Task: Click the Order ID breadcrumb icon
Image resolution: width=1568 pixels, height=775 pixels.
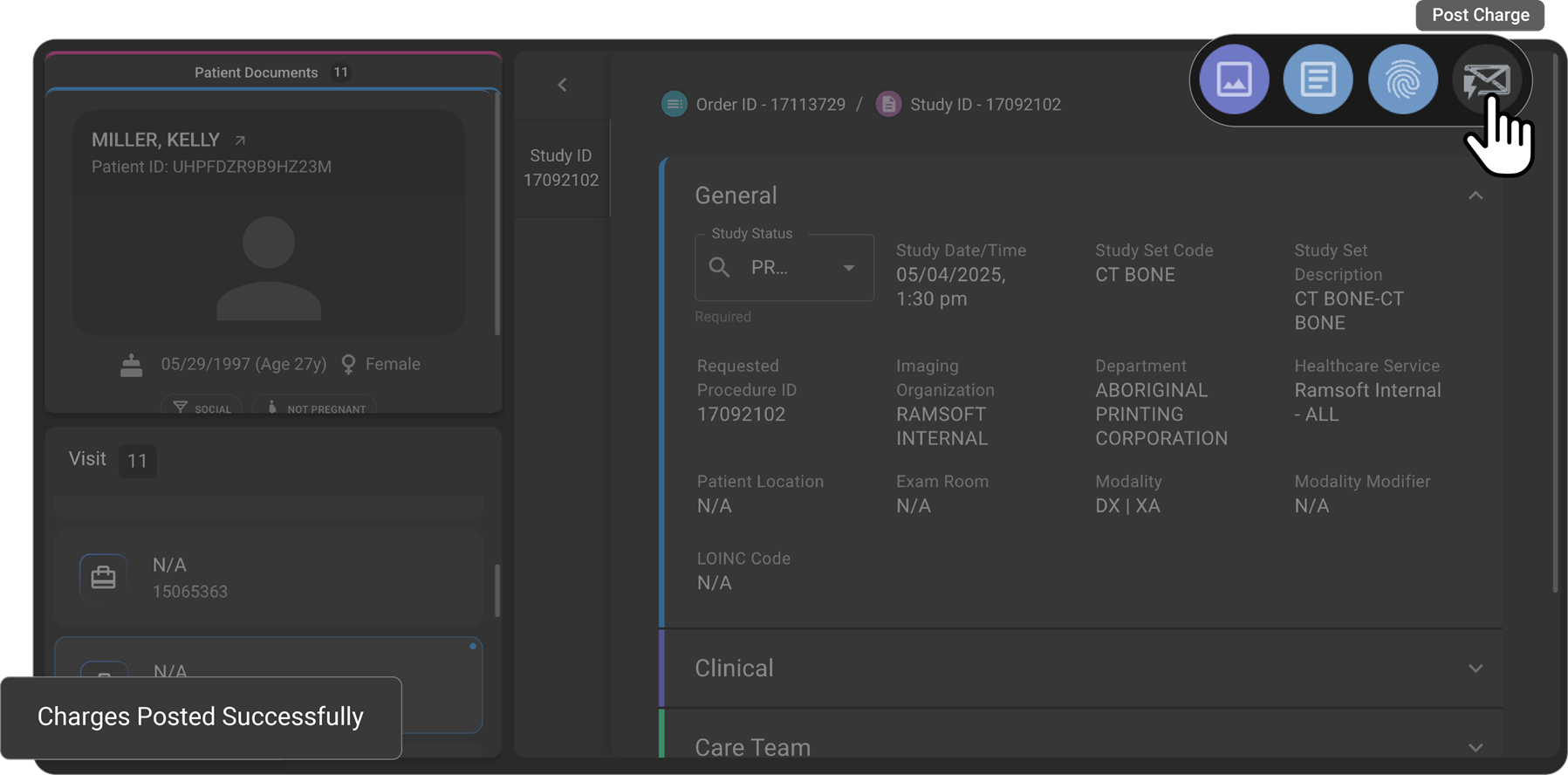Action: tap(674, 105)
